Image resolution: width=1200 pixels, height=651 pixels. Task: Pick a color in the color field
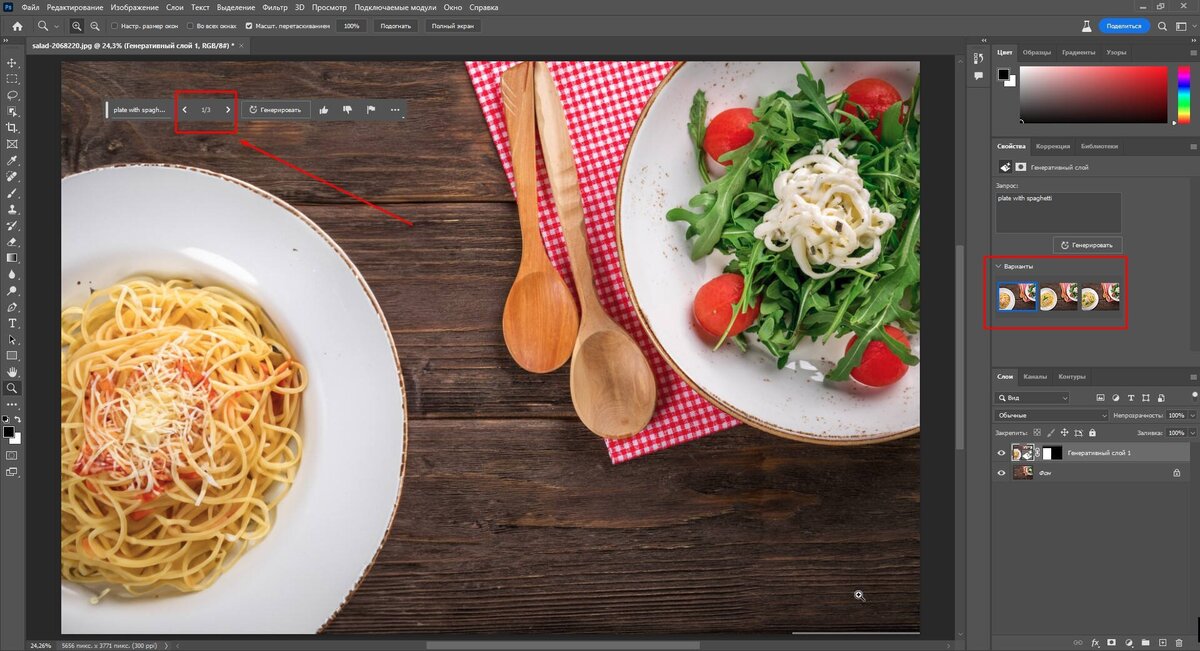tap(1093, 95)
